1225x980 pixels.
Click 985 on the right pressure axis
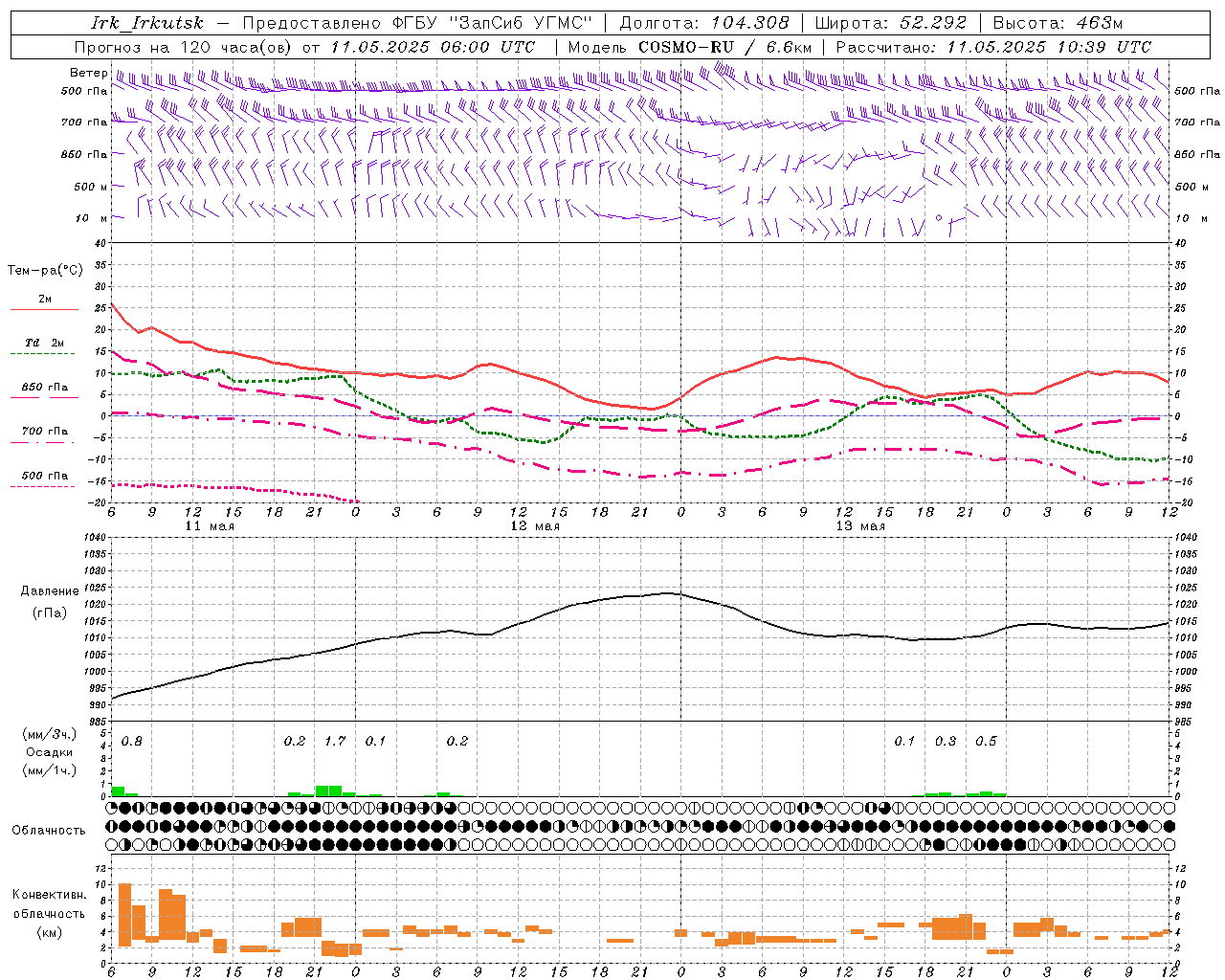coord(1184,722)
